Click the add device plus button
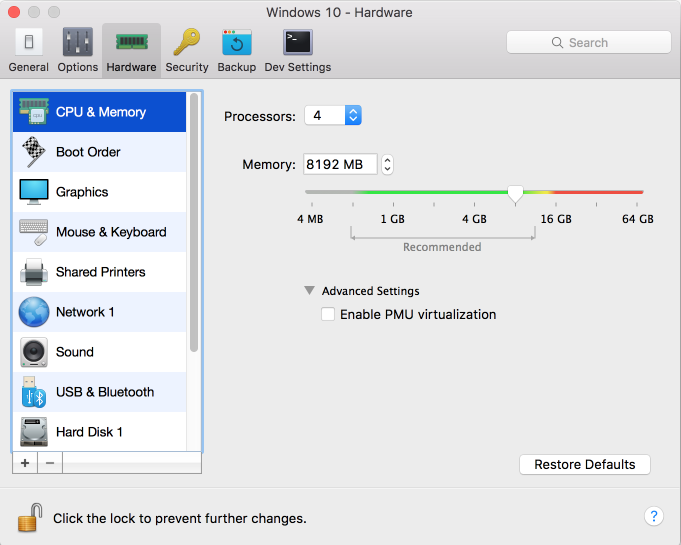This screenshot has width=681, height=545. pos(25,463)
